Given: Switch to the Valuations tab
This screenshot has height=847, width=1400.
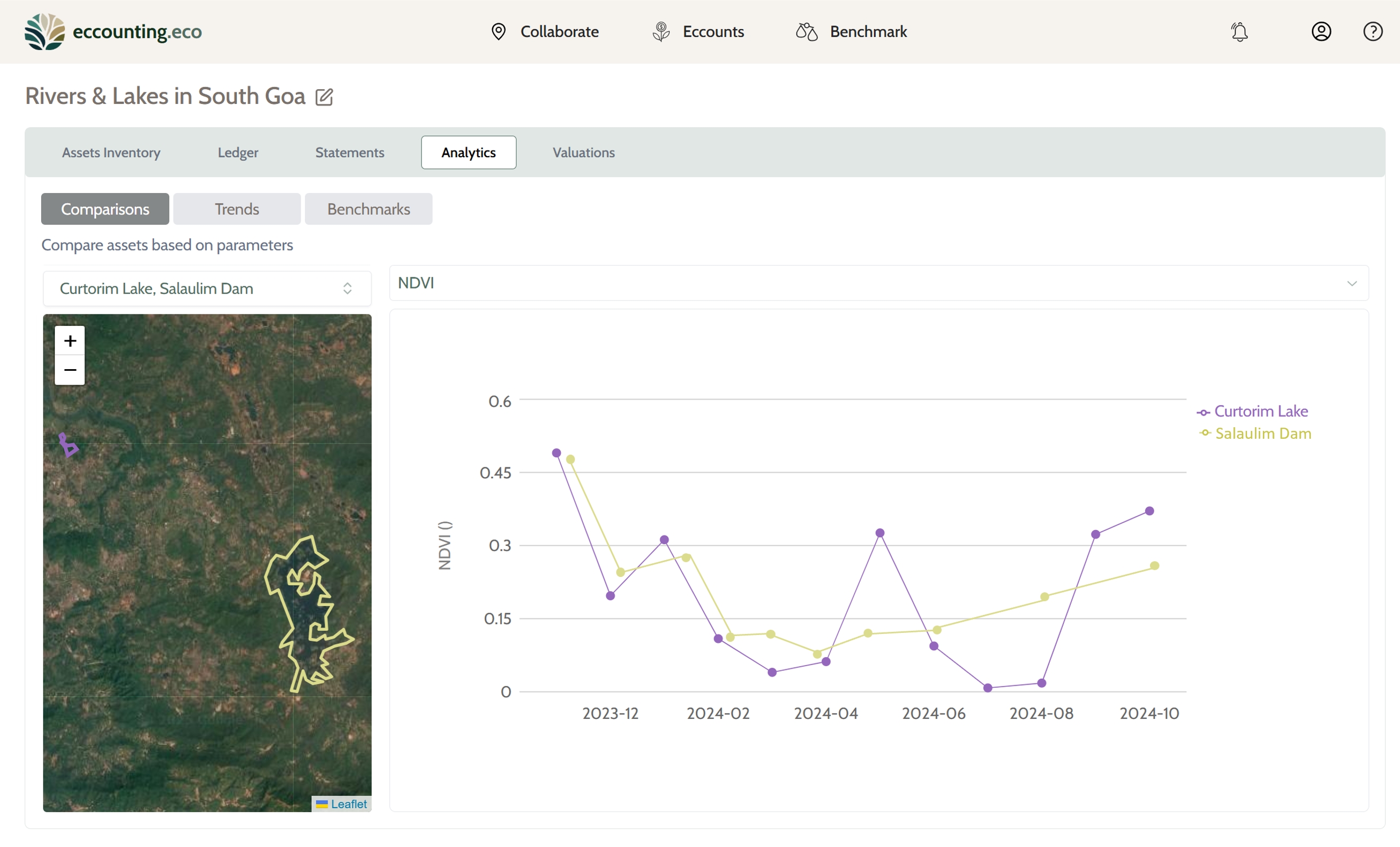Looking at the screenshot, I should tap(583, 152).
